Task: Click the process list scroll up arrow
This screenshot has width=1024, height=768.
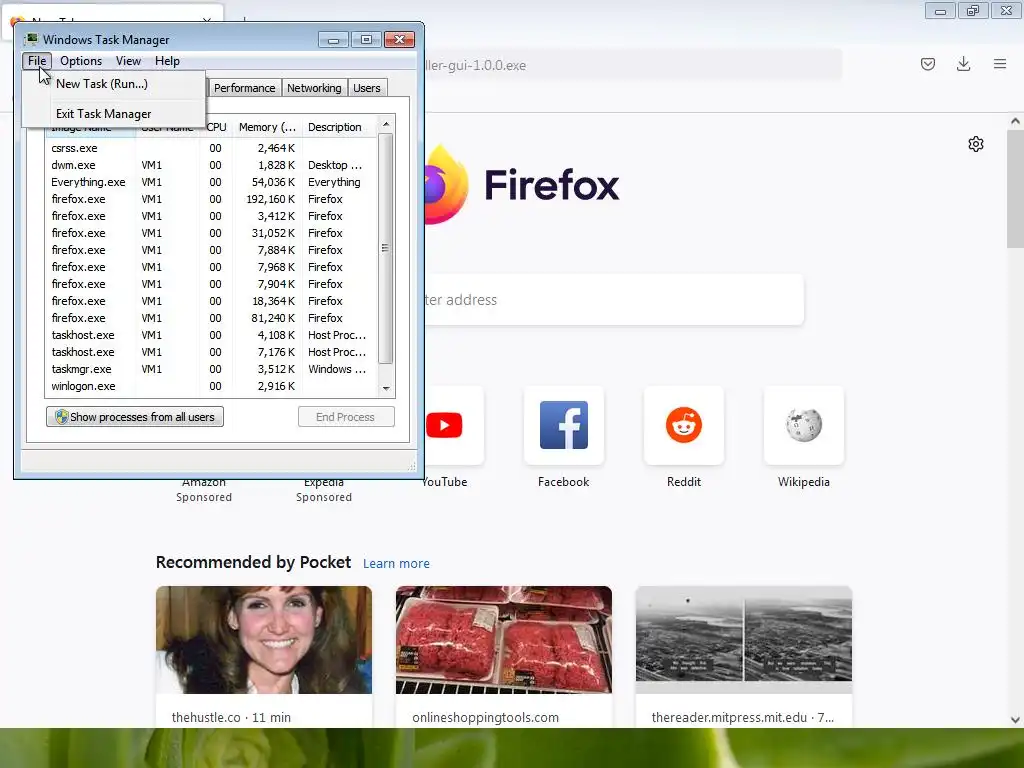Action: pos(386,124)
